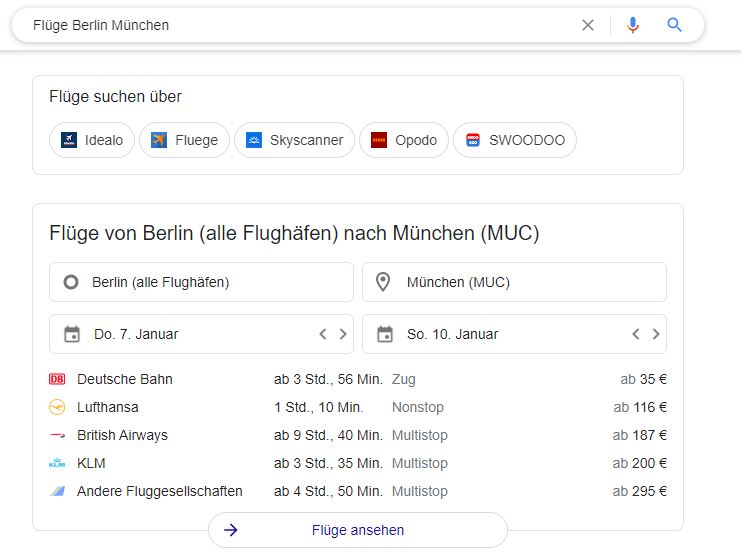This screenshot has width=741, height=549.
Task: Click Flüge ansehen button
Action: coord(358,530)
